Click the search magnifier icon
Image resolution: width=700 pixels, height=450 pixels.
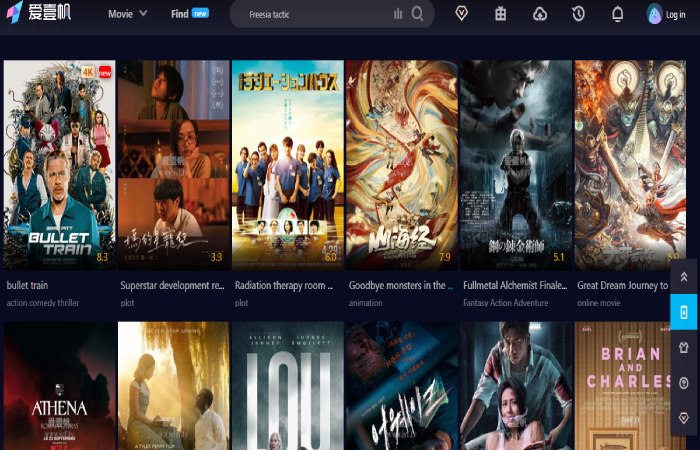pos(417,14)
